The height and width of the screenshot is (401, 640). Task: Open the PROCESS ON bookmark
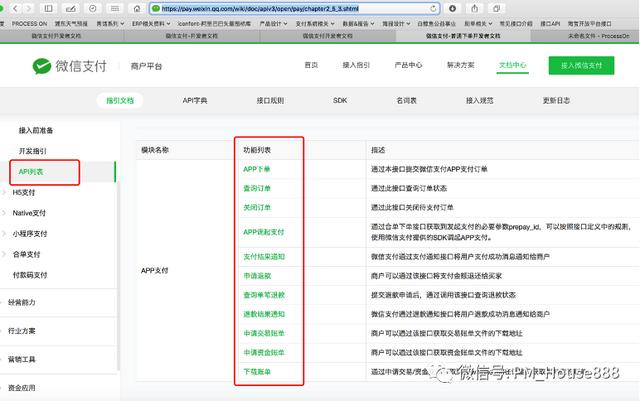click(29, 24)
